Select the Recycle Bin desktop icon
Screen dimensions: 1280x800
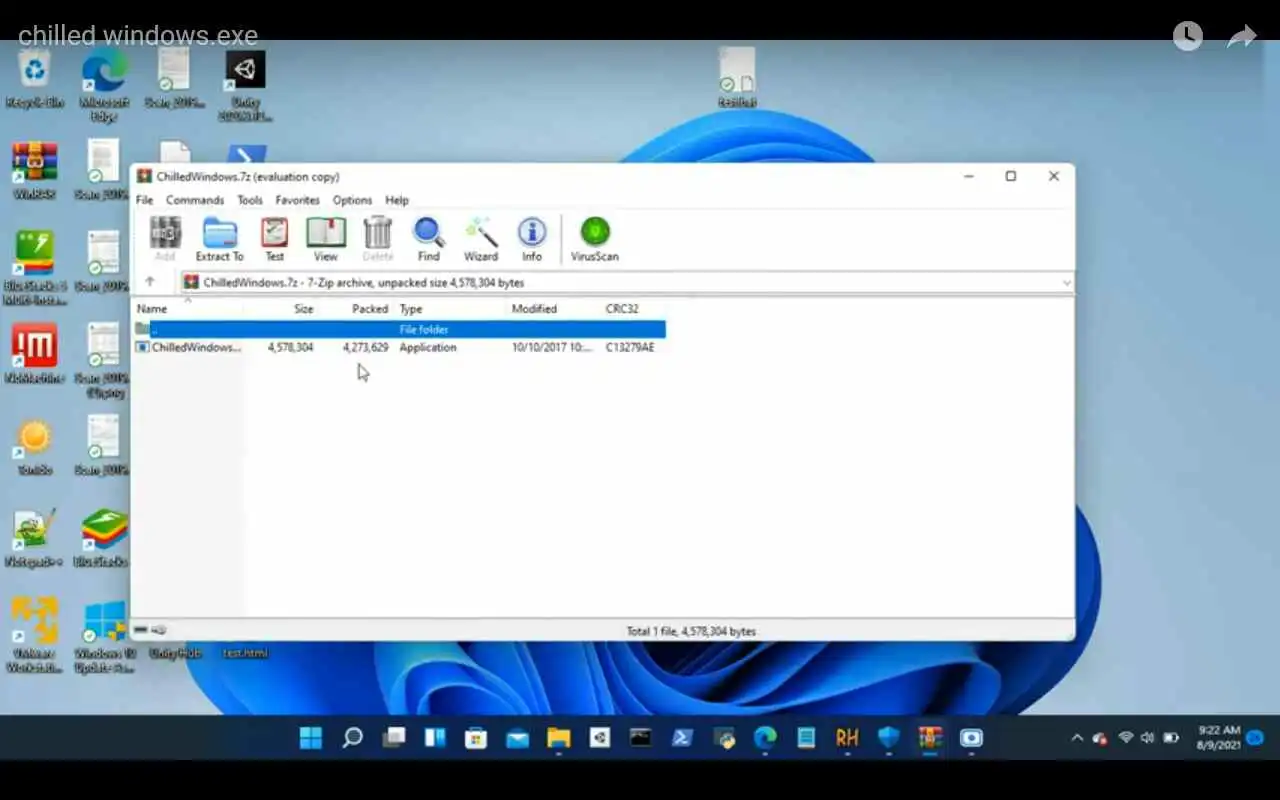point(35,78)
